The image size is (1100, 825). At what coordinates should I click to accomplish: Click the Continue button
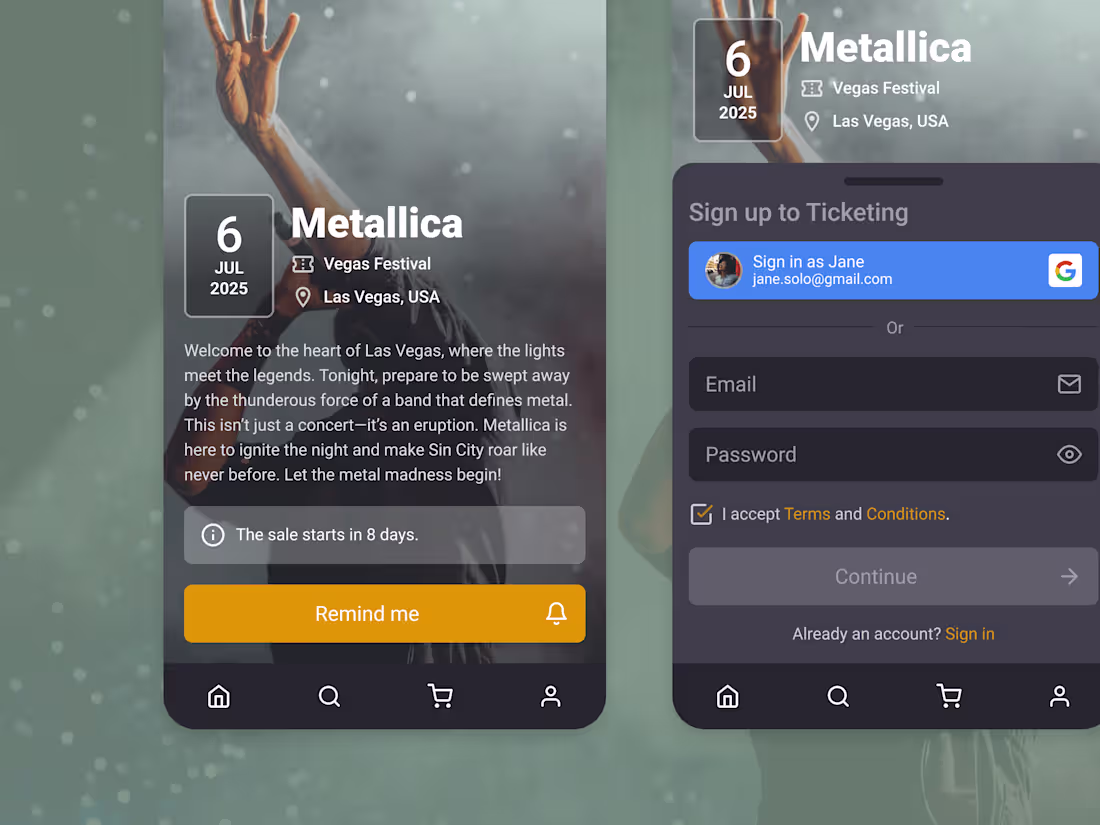893,577
